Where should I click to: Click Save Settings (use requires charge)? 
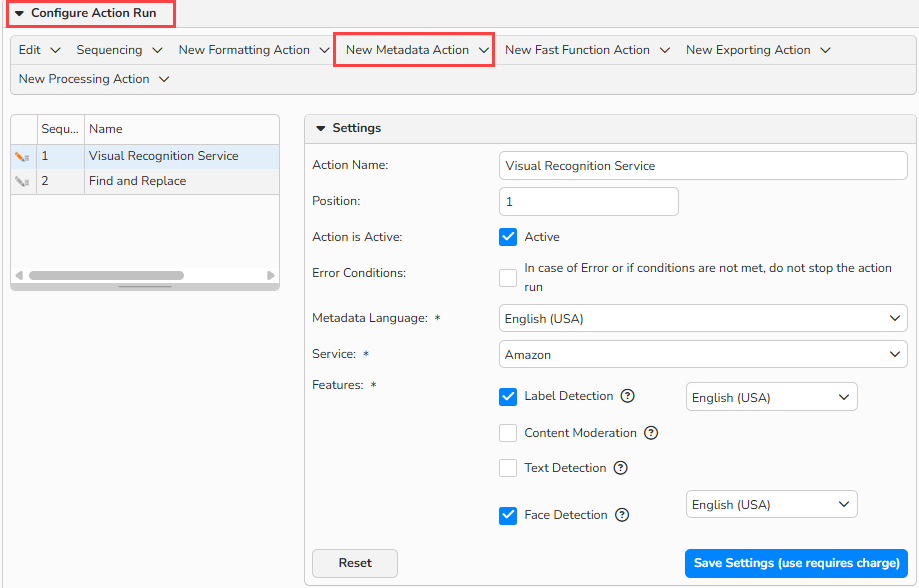pyautogui.click(x=796, y=563)
